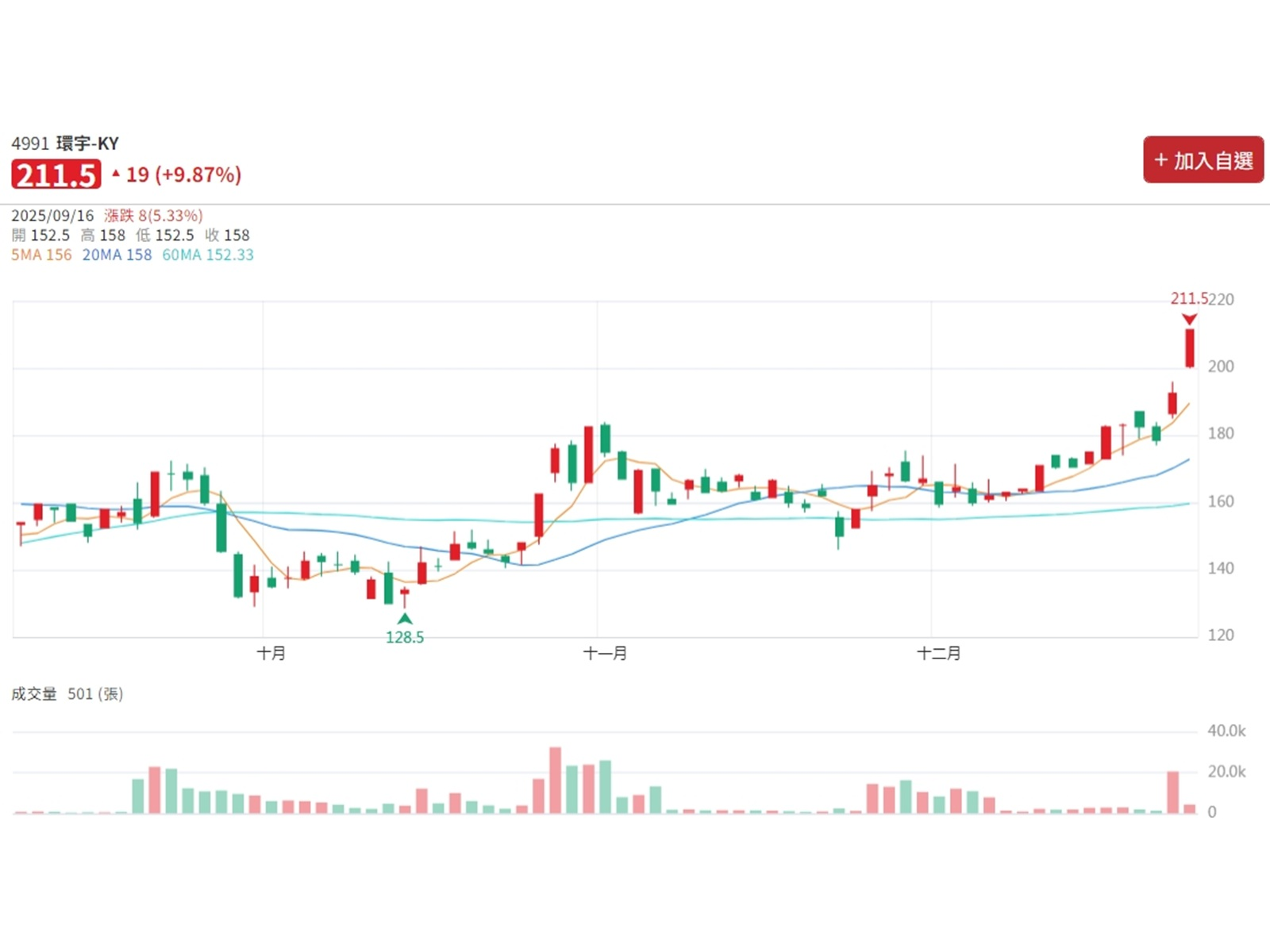Click the stock title 4991 環宇-KY
Image resolution: width=1270 pixels, height=952 pixels.
pyautogui.click(x=65, y=144)
